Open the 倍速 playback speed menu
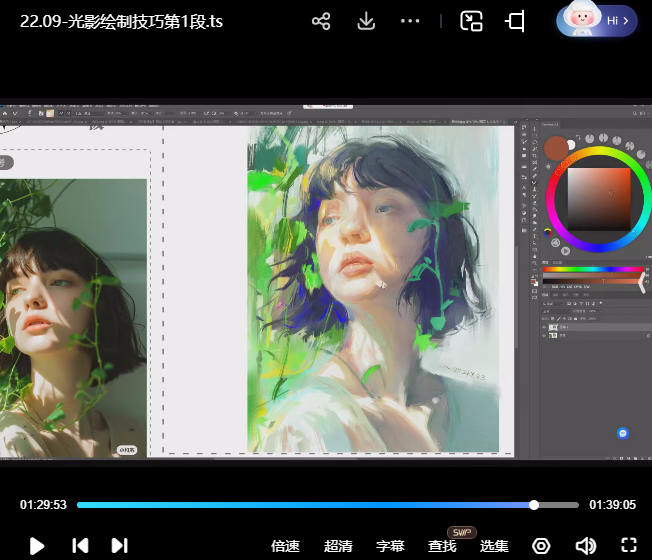This screenshot has height=560, width=652. 285,546
